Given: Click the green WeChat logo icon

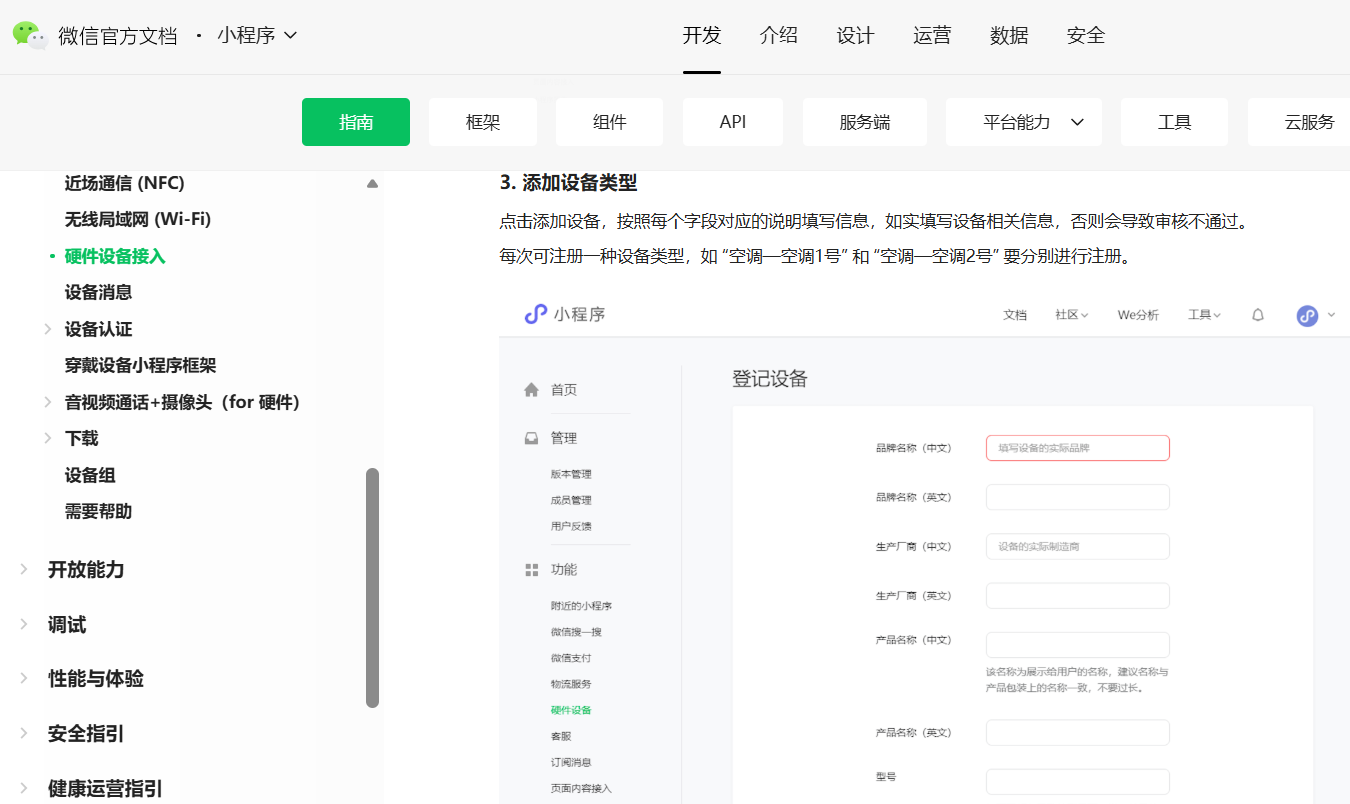Looking at the screenshot, I should (x=30, y=35).
